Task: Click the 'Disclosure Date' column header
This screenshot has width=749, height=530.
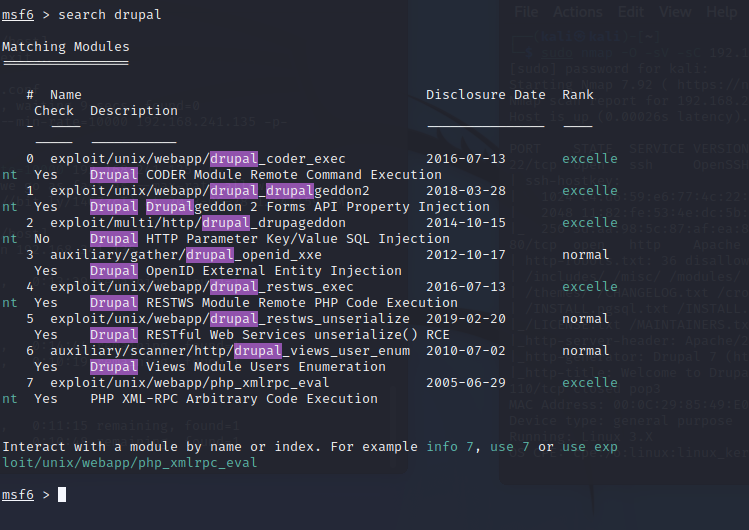Action: click(485, 95)
